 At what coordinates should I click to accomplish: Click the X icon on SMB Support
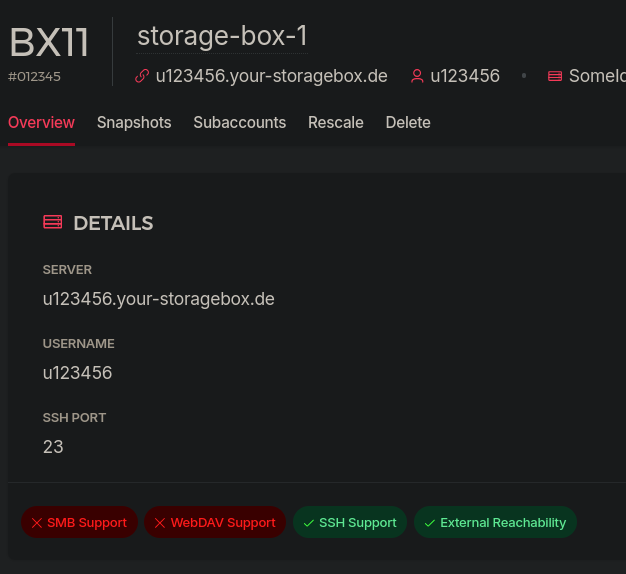point(36,523)
